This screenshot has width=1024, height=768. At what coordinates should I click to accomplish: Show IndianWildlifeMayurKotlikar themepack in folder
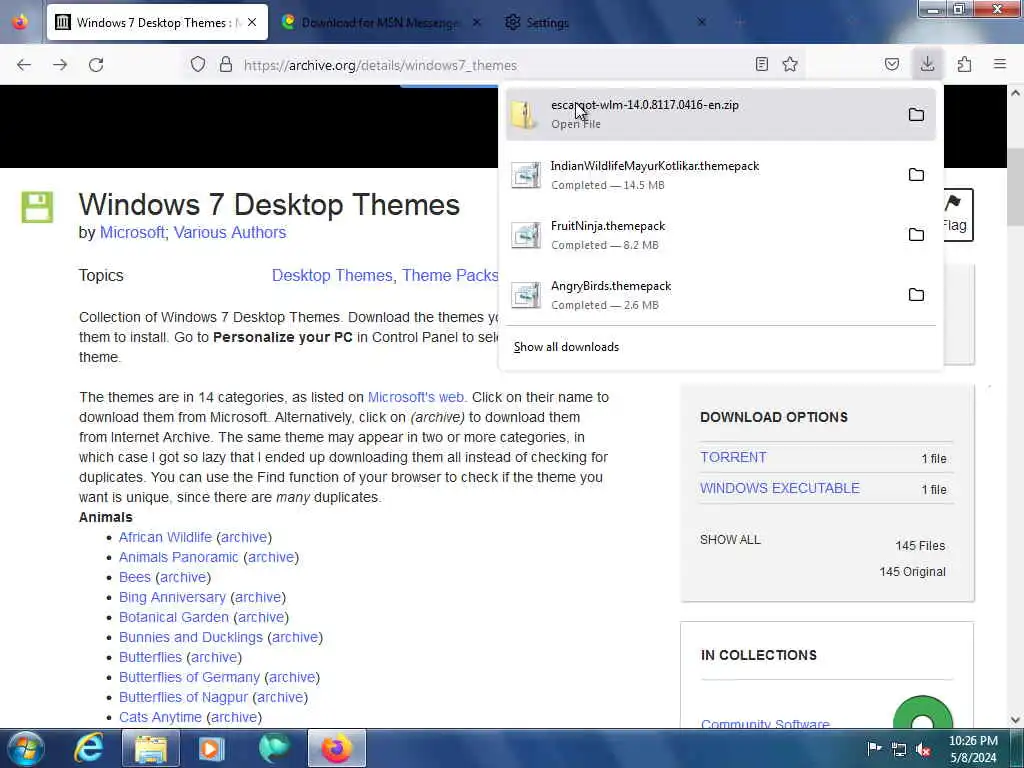916,174
